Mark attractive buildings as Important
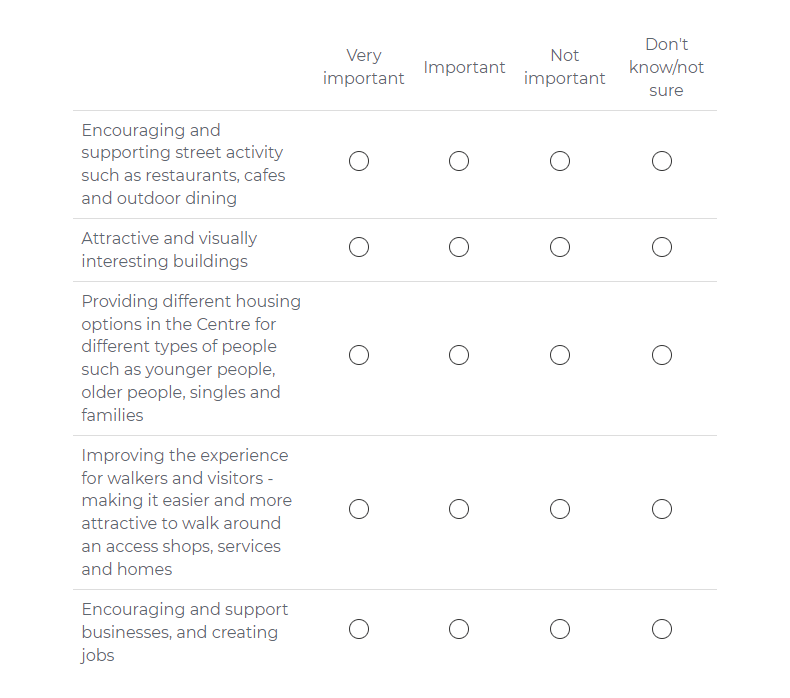Viewport: 790px width, 698px height. (x=459, y=247)
